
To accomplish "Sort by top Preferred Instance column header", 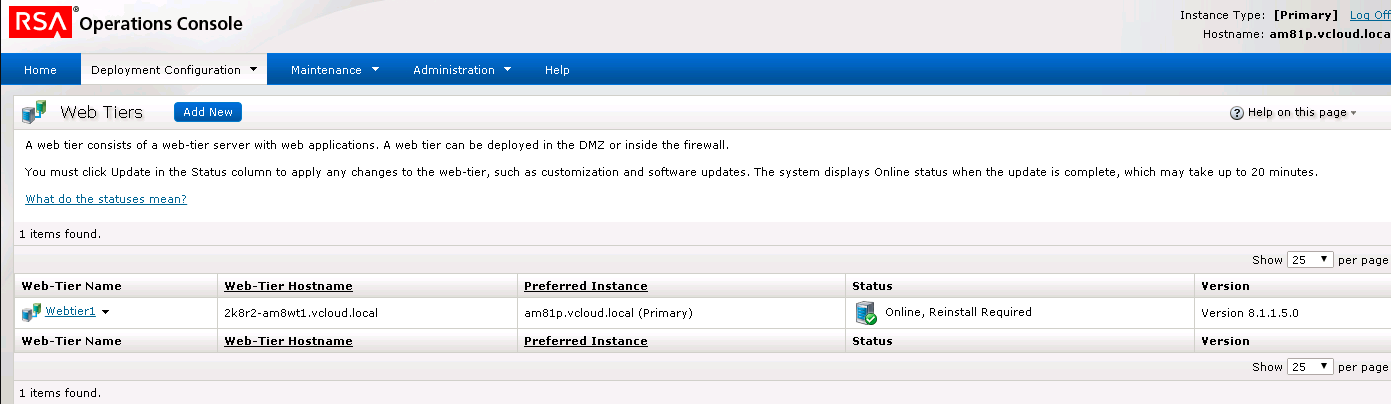I will coord(585,286).
